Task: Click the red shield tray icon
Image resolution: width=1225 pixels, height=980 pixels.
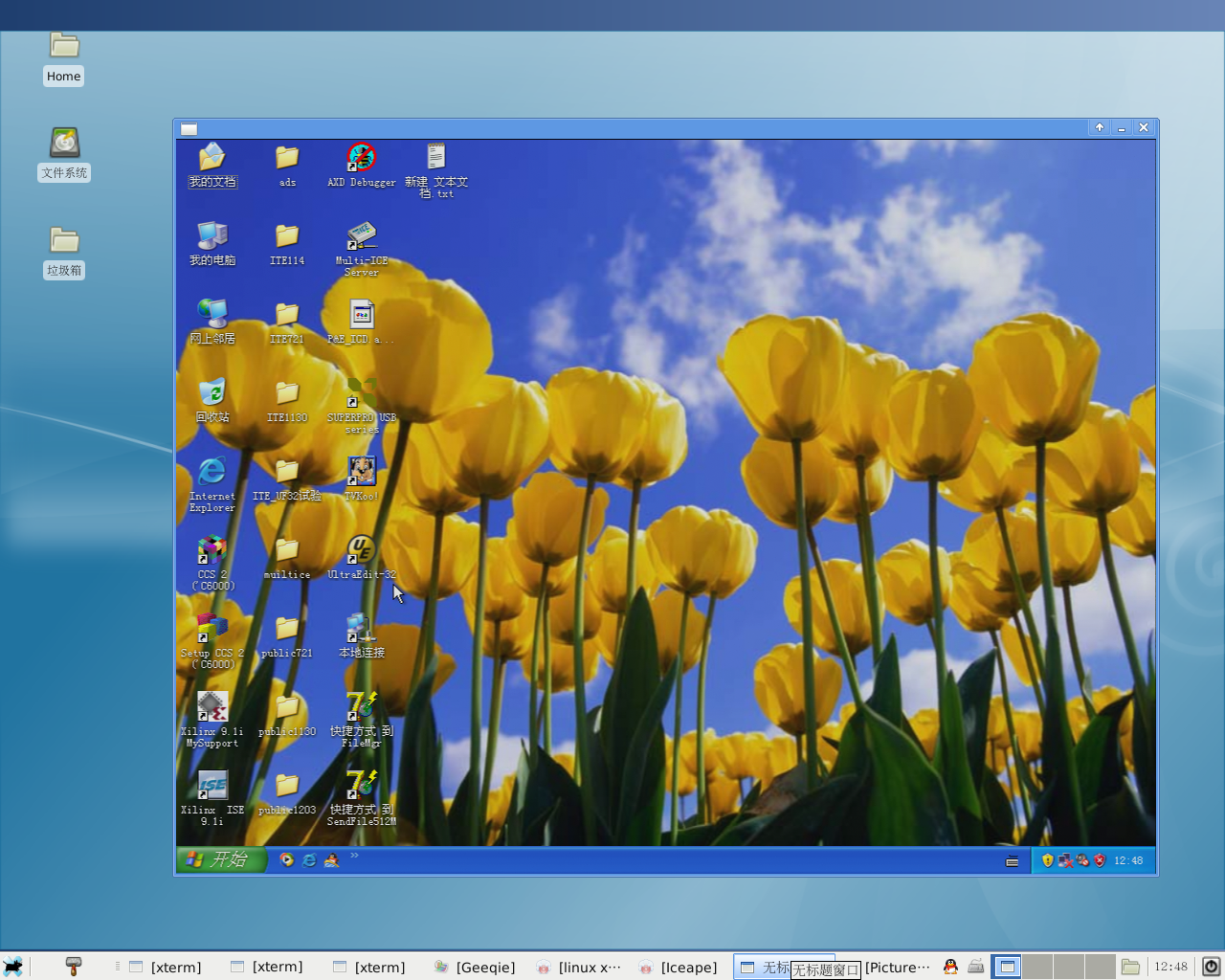Action: [1100, 860]
